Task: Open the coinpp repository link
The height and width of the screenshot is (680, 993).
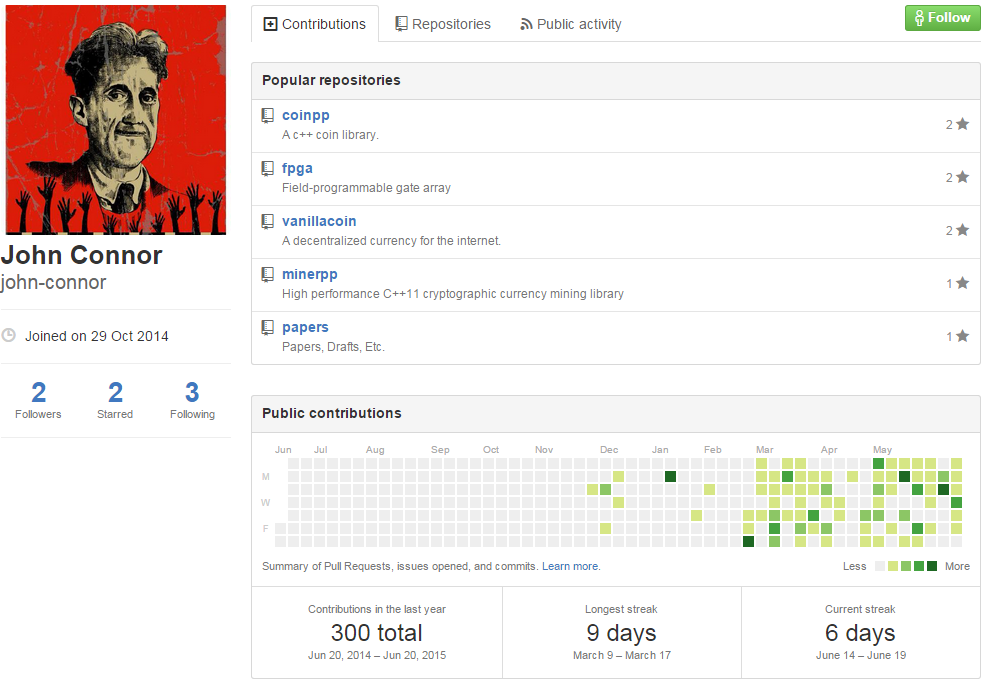Action: tap(306, 115)
